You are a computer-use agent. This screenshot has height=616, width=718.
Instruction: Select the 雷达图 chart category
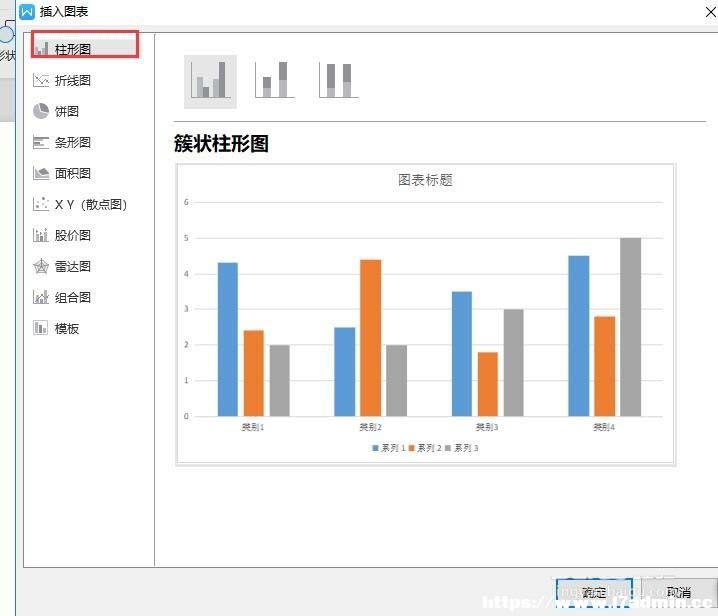coord(72,267)
